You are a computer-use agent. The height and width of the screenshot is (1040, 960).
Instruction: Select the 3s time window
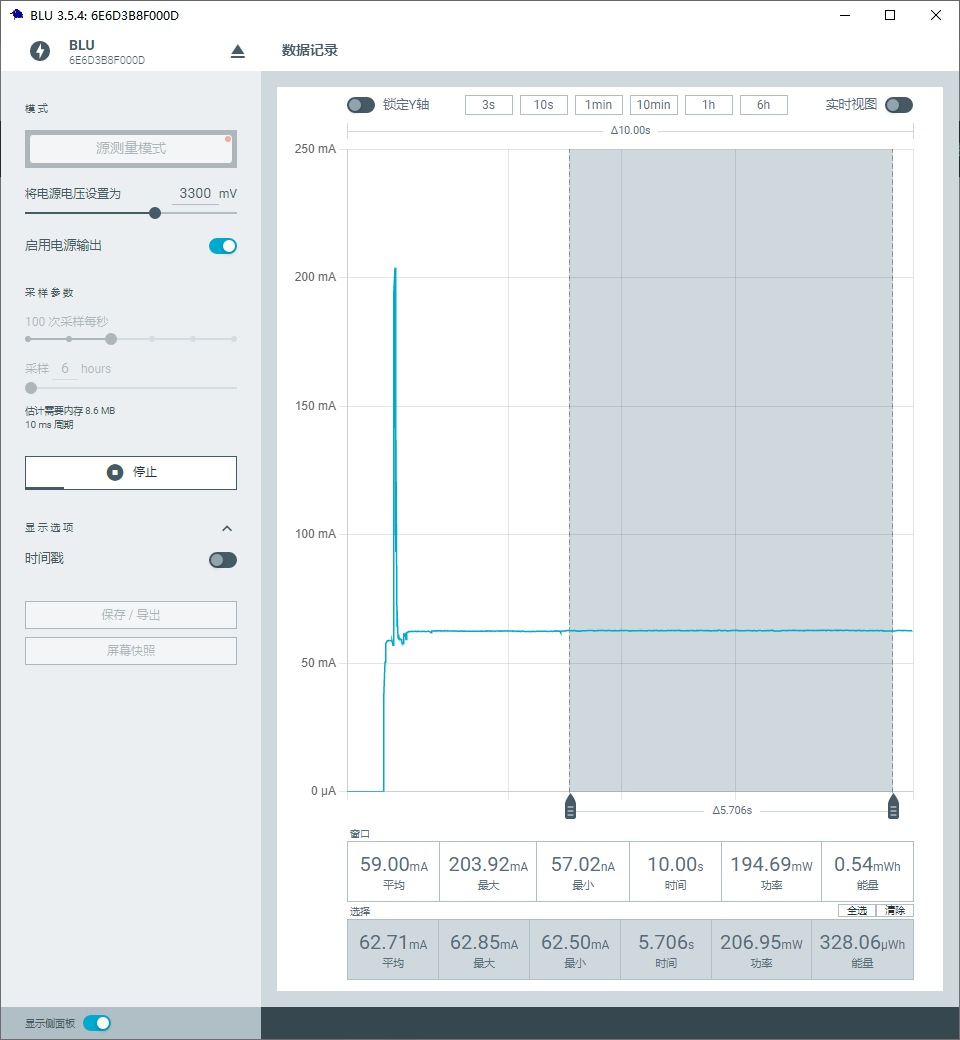click(x=489, y=105)
